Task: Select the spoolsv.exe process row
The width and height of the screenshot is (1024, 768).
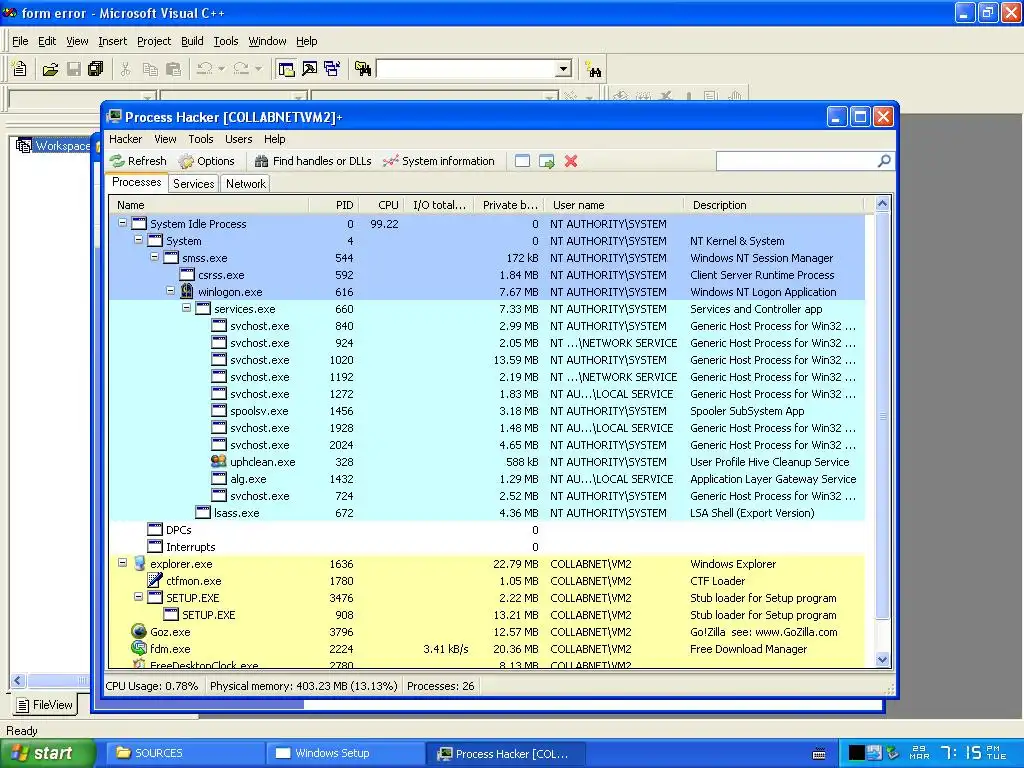Action: [487, 411]
